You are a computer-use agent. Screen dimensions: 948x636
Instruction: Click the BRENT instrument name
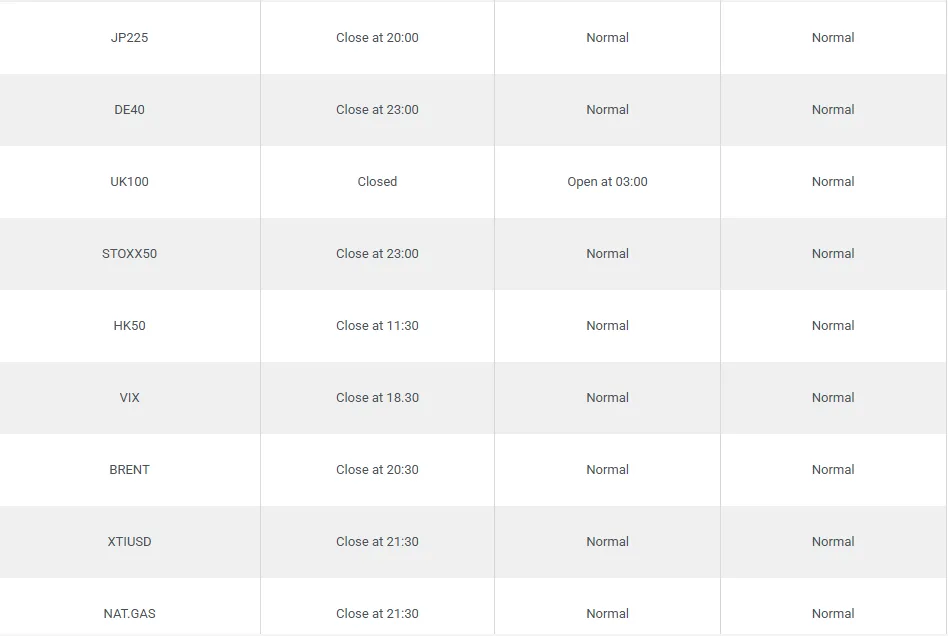click(x=129, y=470)
